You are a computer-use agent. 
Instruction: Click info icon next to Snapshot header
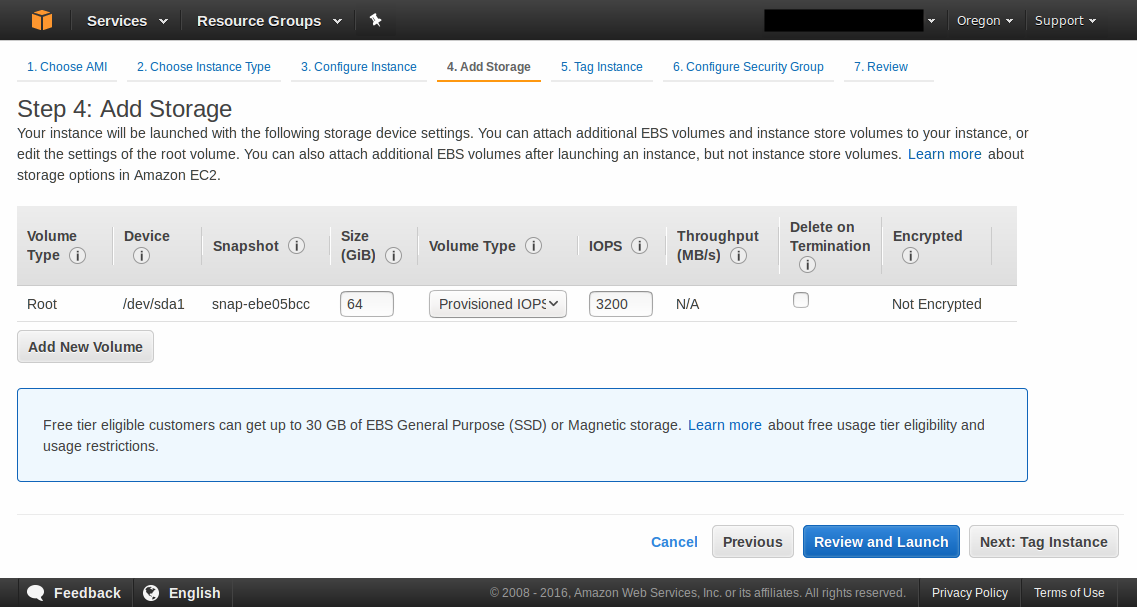click(x=296, y=246)
